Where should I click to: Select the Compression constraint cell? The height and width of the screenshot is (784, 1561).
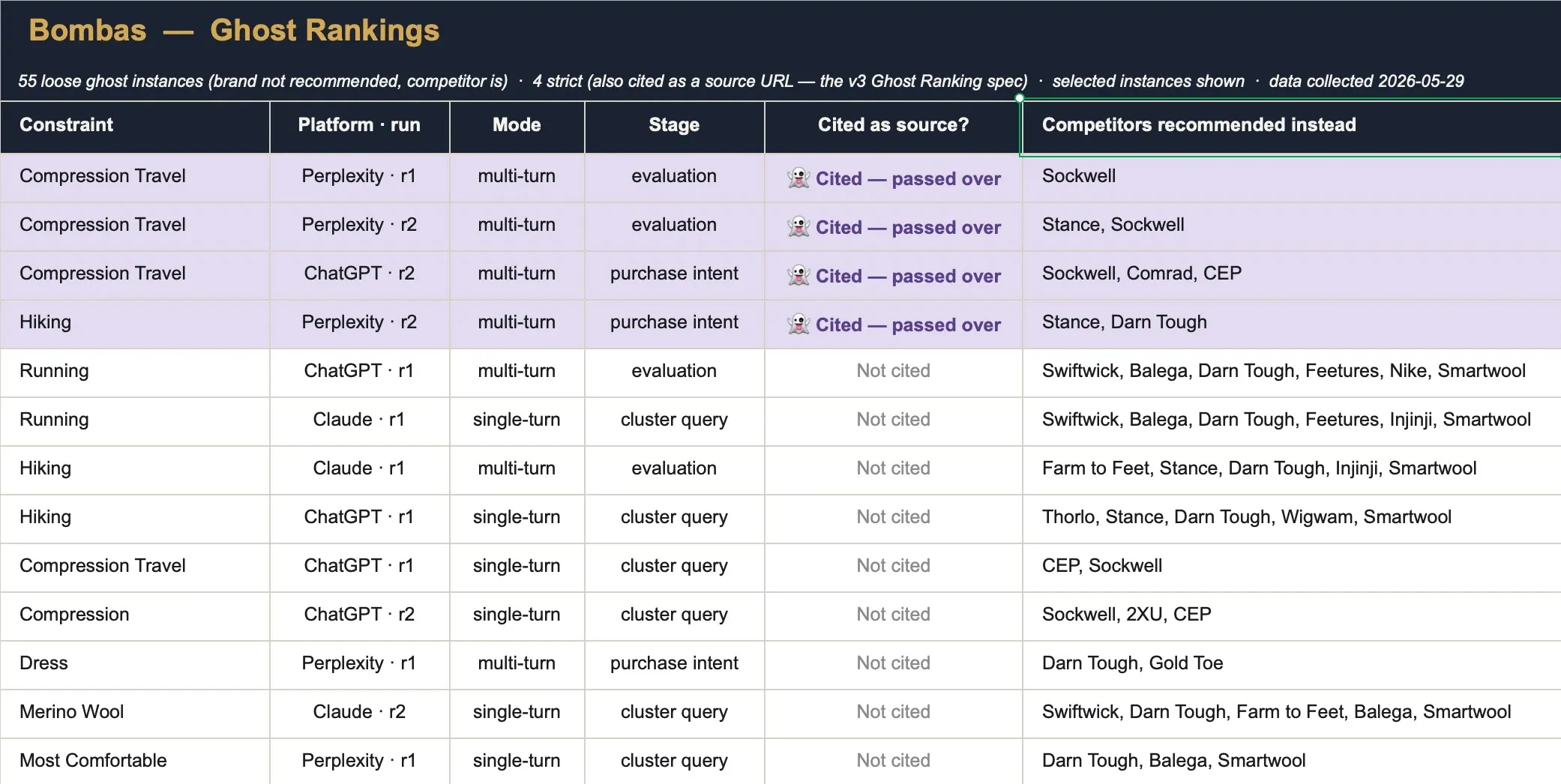[135, 616]
